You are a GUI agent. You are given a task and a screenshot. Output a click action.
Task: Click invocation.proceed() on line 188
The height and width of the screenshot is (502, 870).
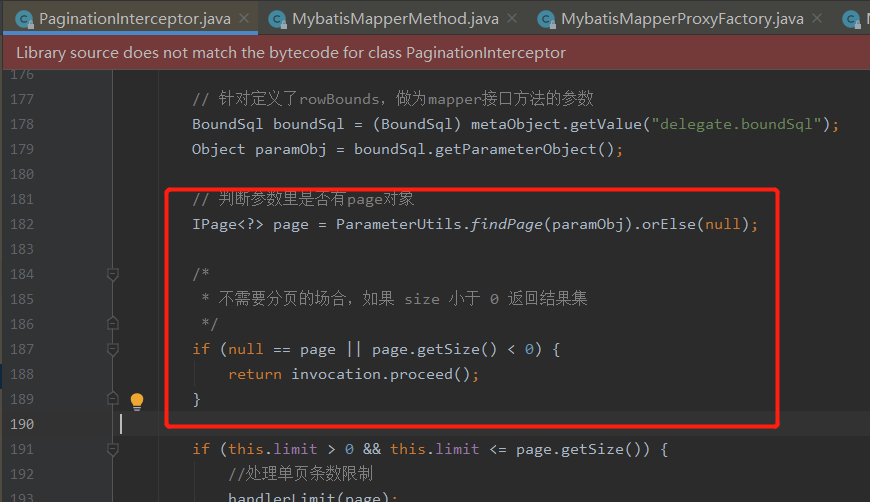(x=381, y=374)
